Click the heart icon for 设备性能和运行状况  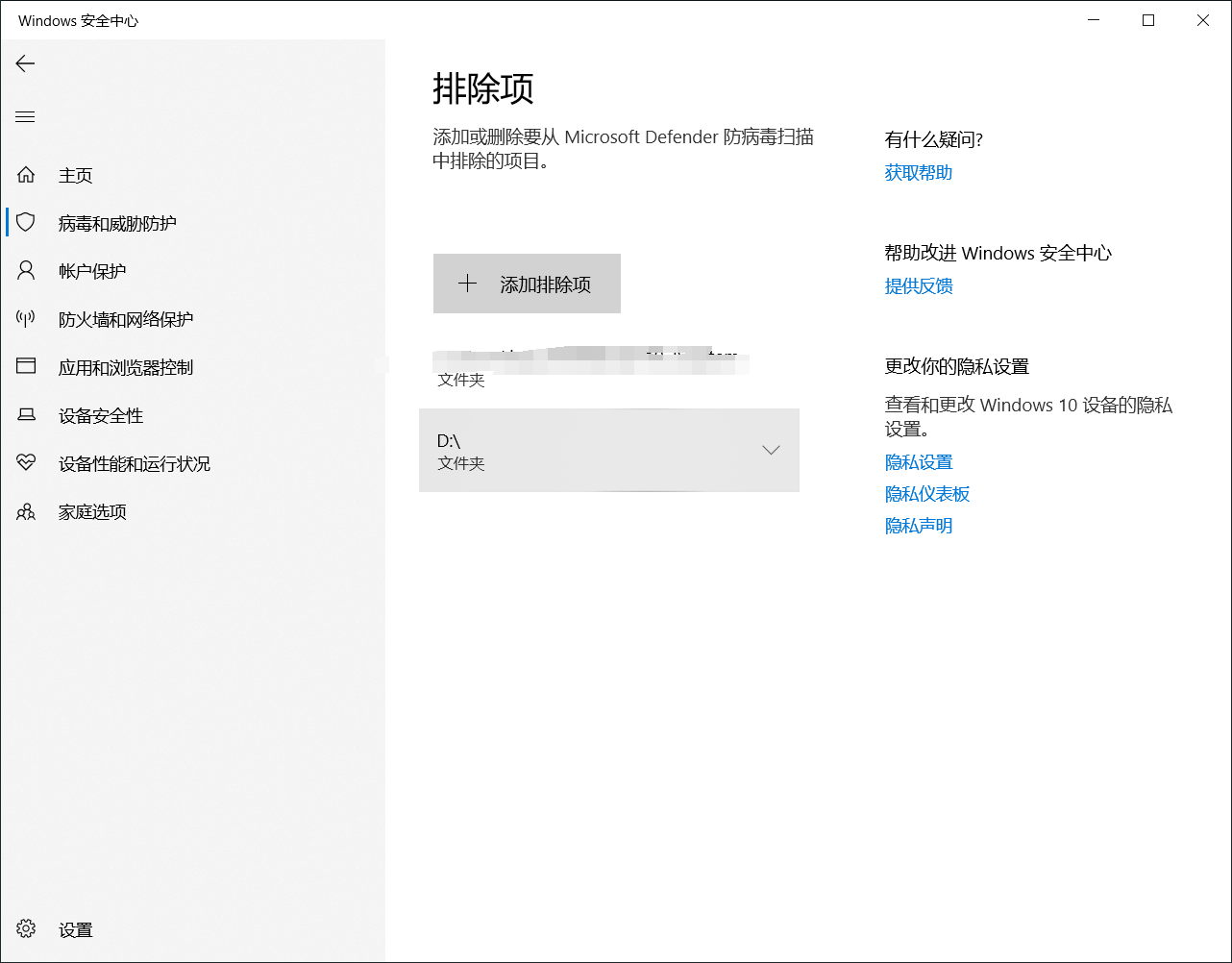(26, 463)
